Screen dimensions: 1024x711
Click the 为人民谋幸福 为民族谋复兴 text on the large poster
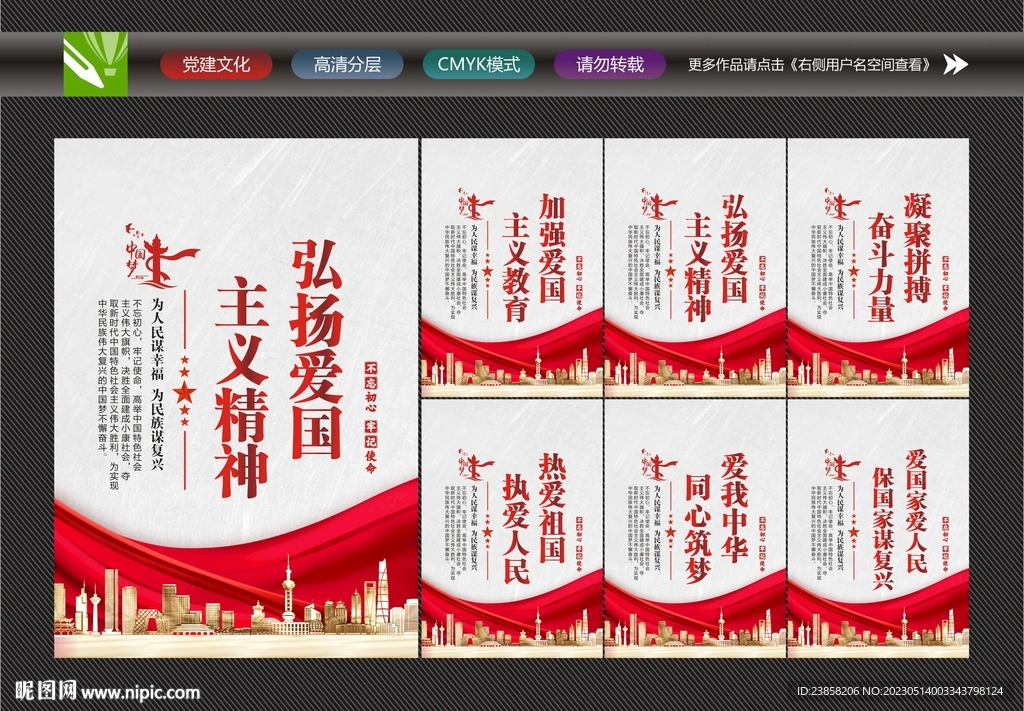[x=157, y=384]
